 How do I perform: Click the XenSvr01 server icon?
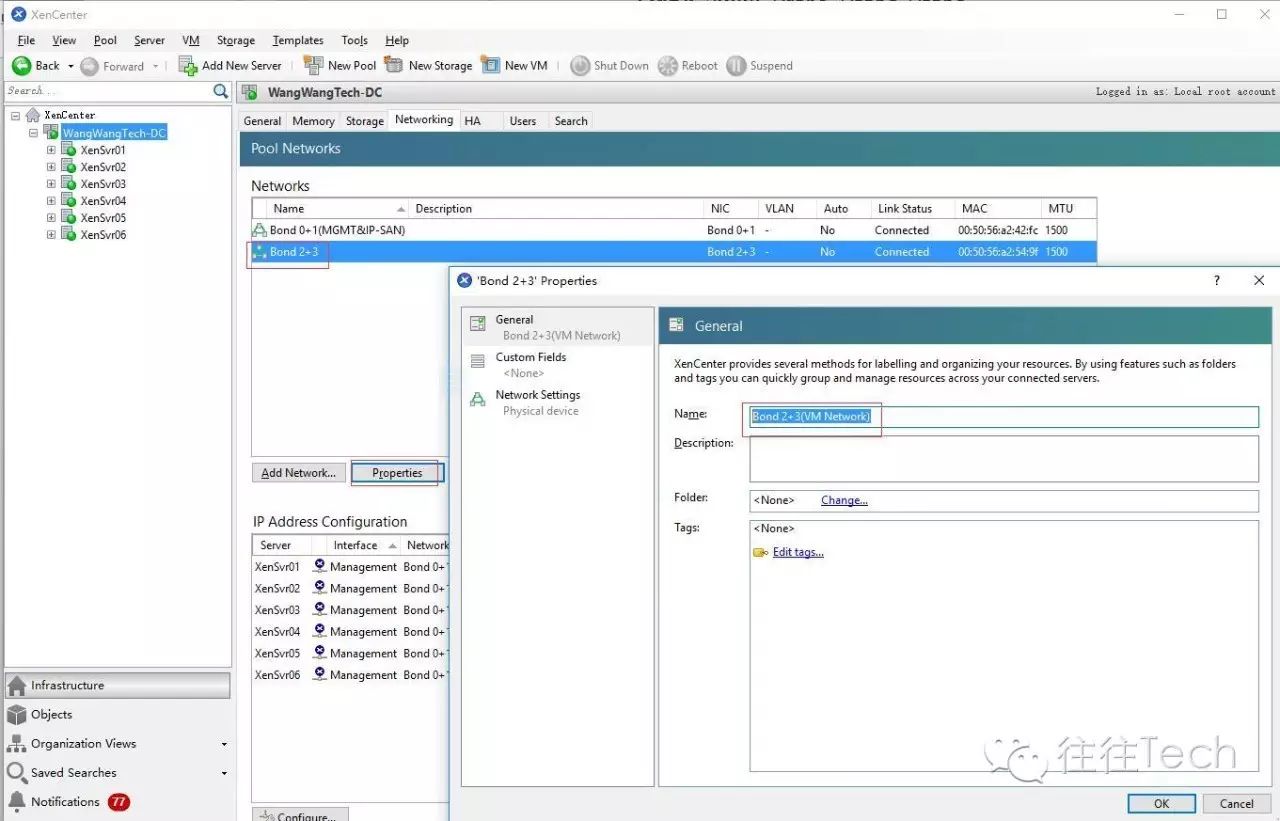pyautogui.click(x=69, y=150)
